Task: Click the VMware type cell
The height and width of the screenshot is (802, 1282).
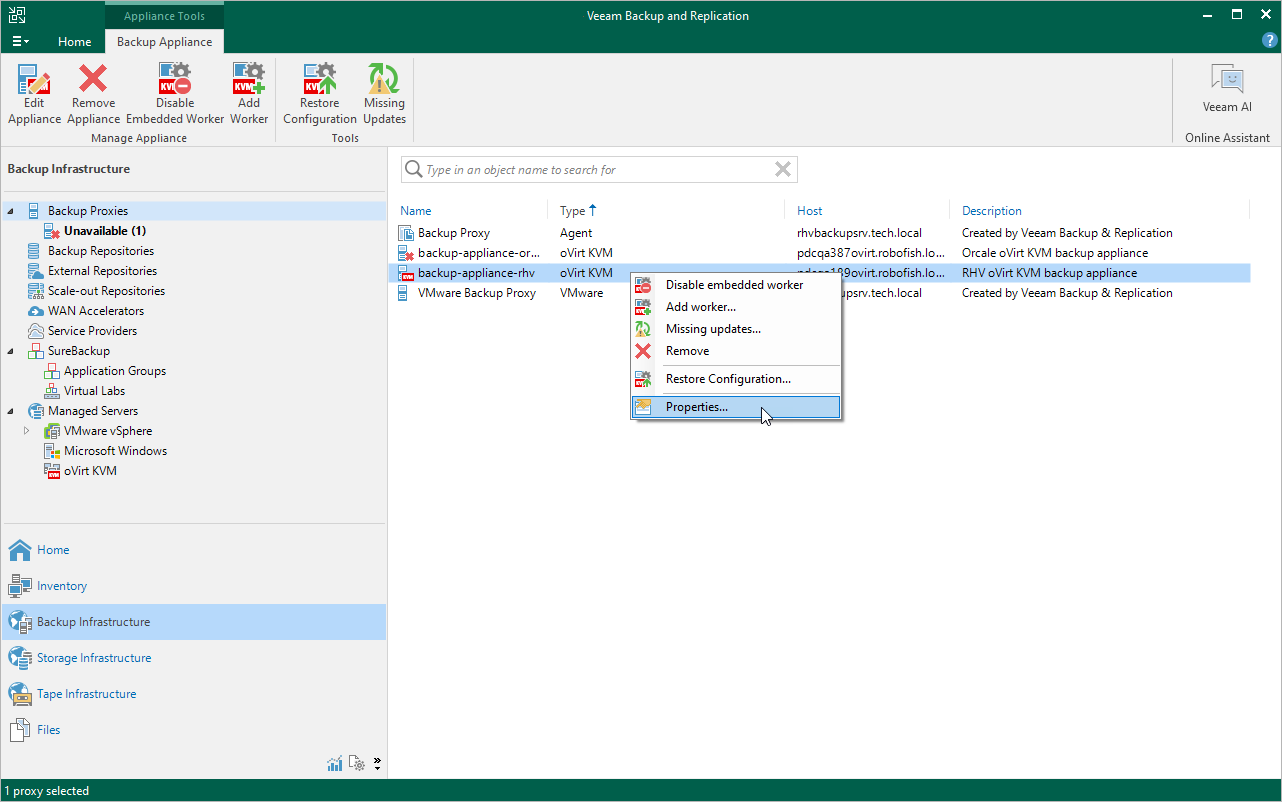Action: (x=582, y=293)
